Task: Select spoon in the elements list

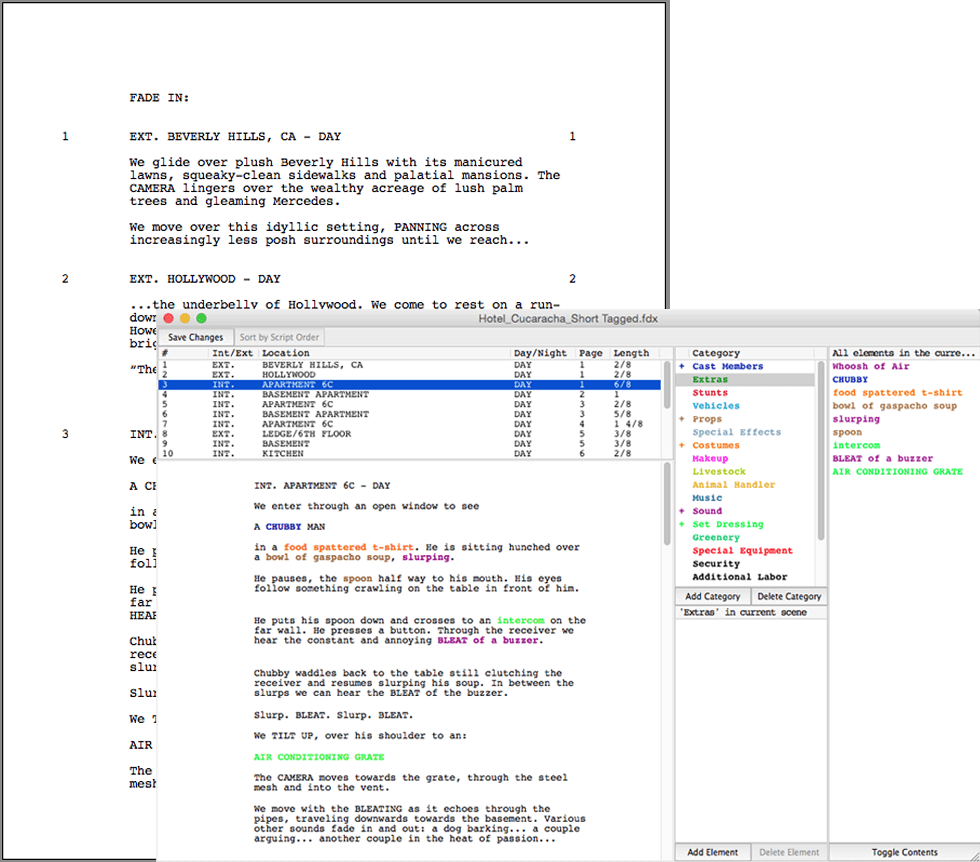Action: coord(847,432)
